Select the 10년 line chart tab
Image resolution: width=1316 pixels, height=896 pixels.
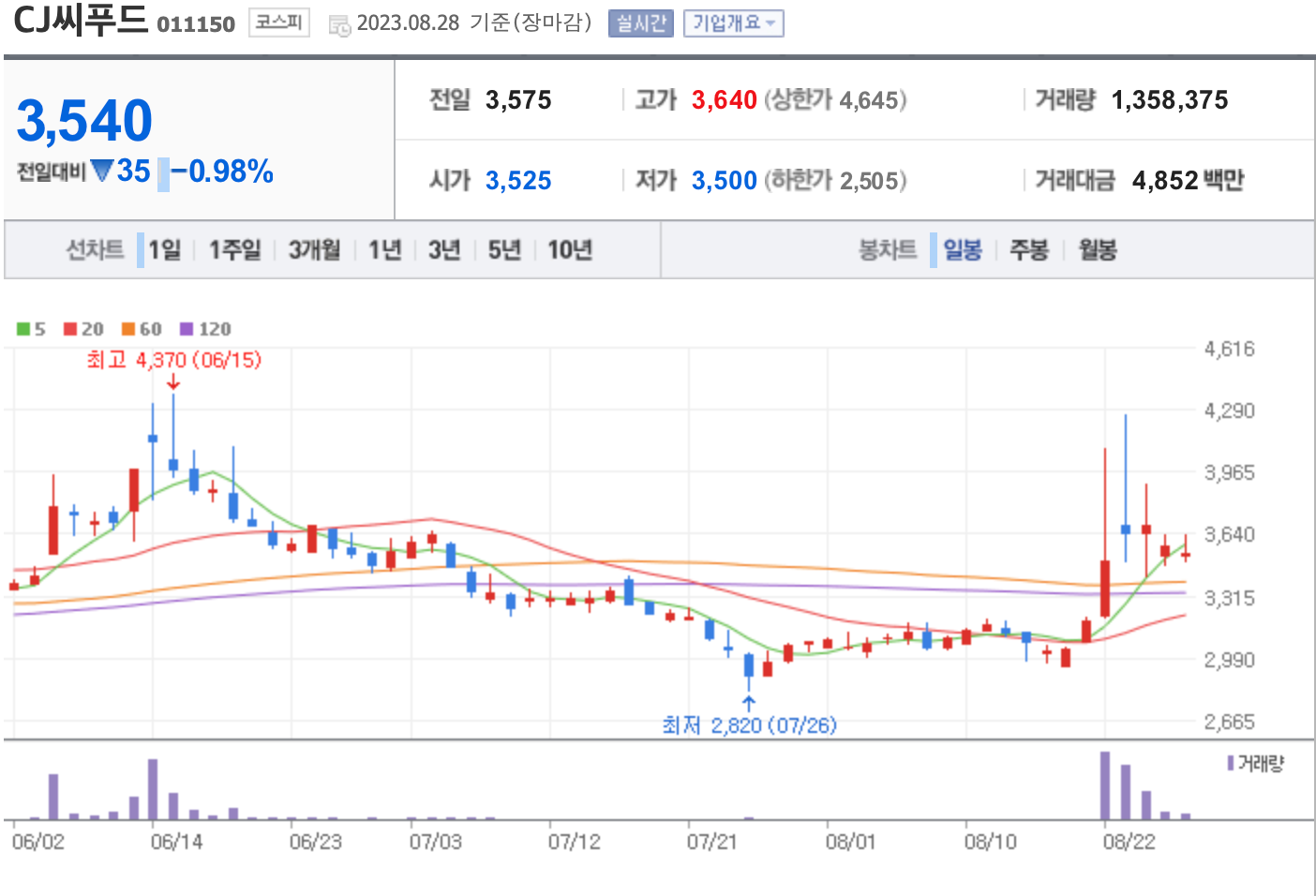coord(570,249)
